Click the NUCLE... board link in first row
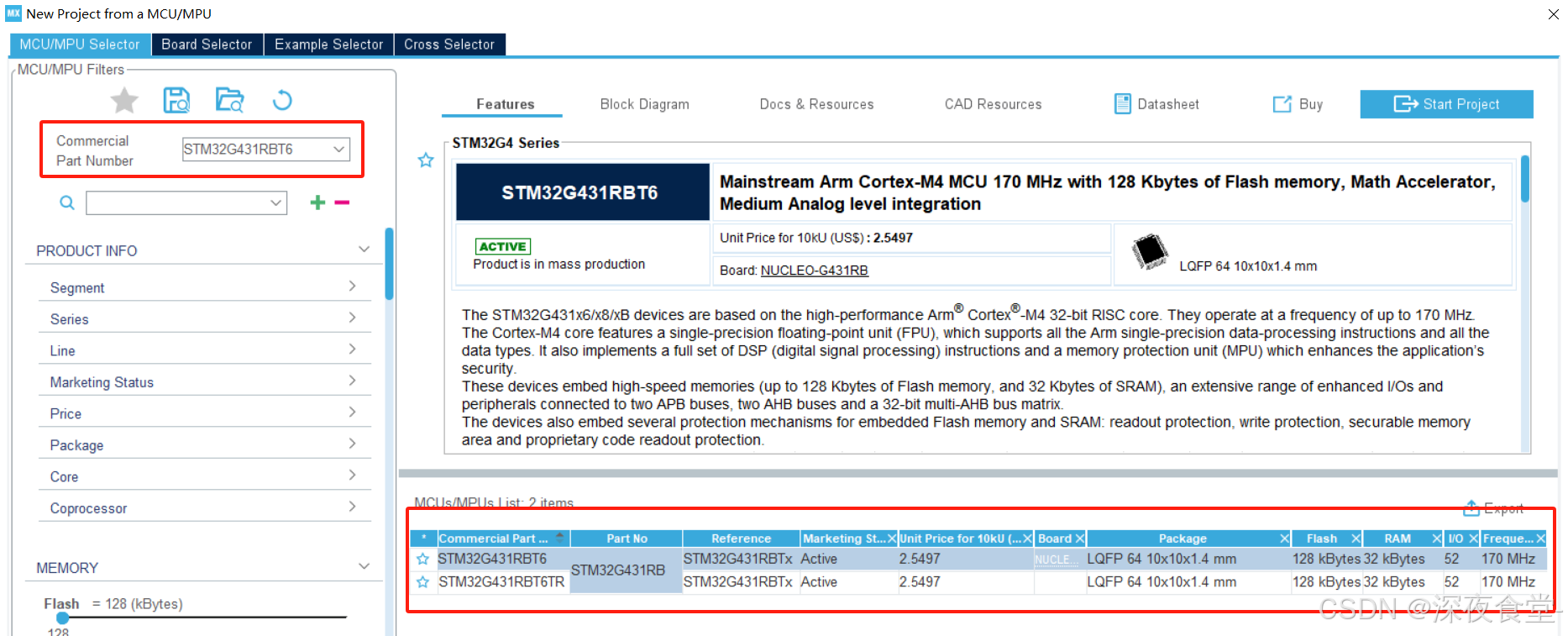Viewport: 1568px width, 636px height. [1056, 560]
